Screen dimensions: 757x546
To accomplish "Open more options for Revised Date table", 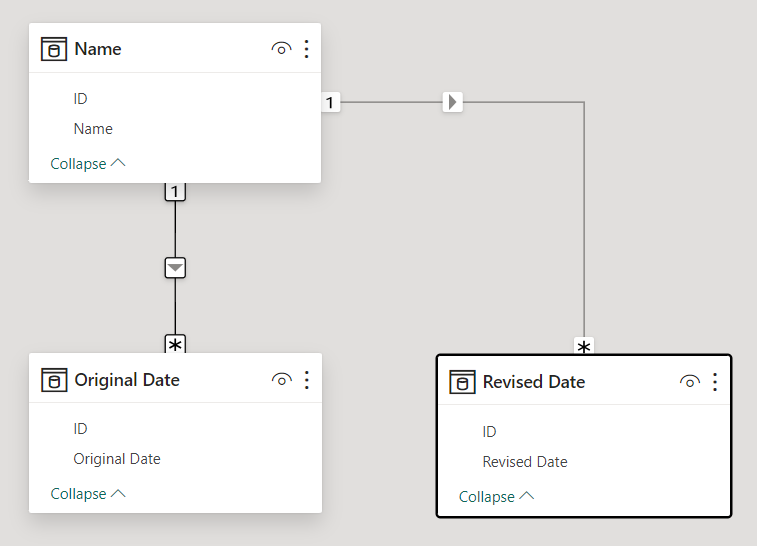I will click(x=715, y=382).
